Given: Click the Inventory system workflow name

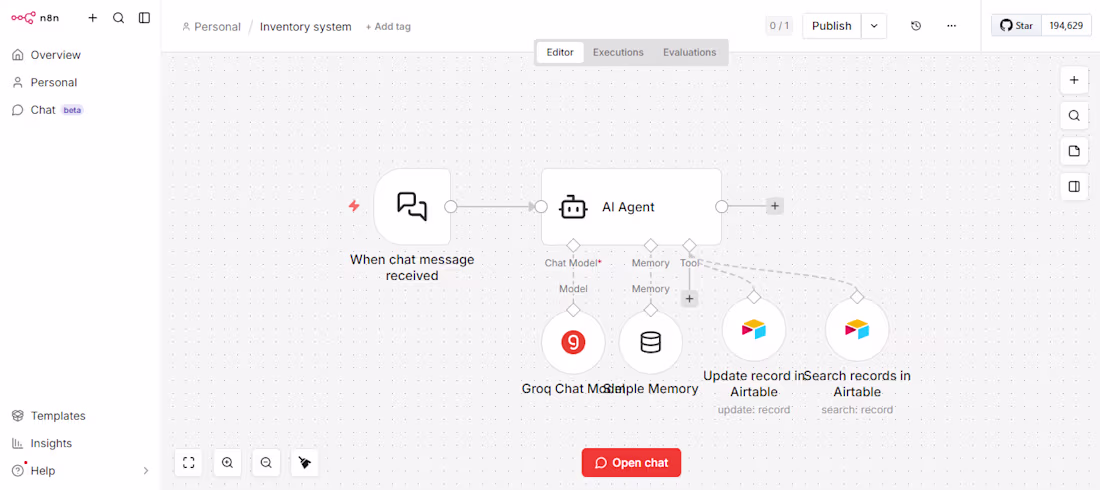Looking at the screenshot, I should [x=306, y=27].
